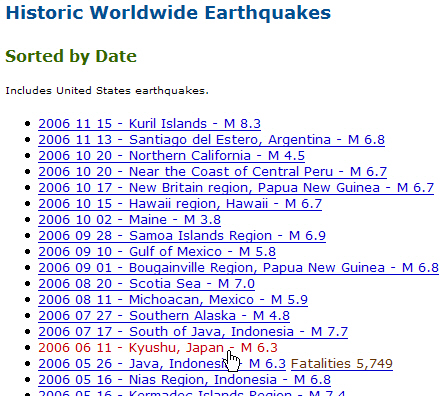
Task: Open Samoa Islands Region M 6.9 link
Action: 182,236
